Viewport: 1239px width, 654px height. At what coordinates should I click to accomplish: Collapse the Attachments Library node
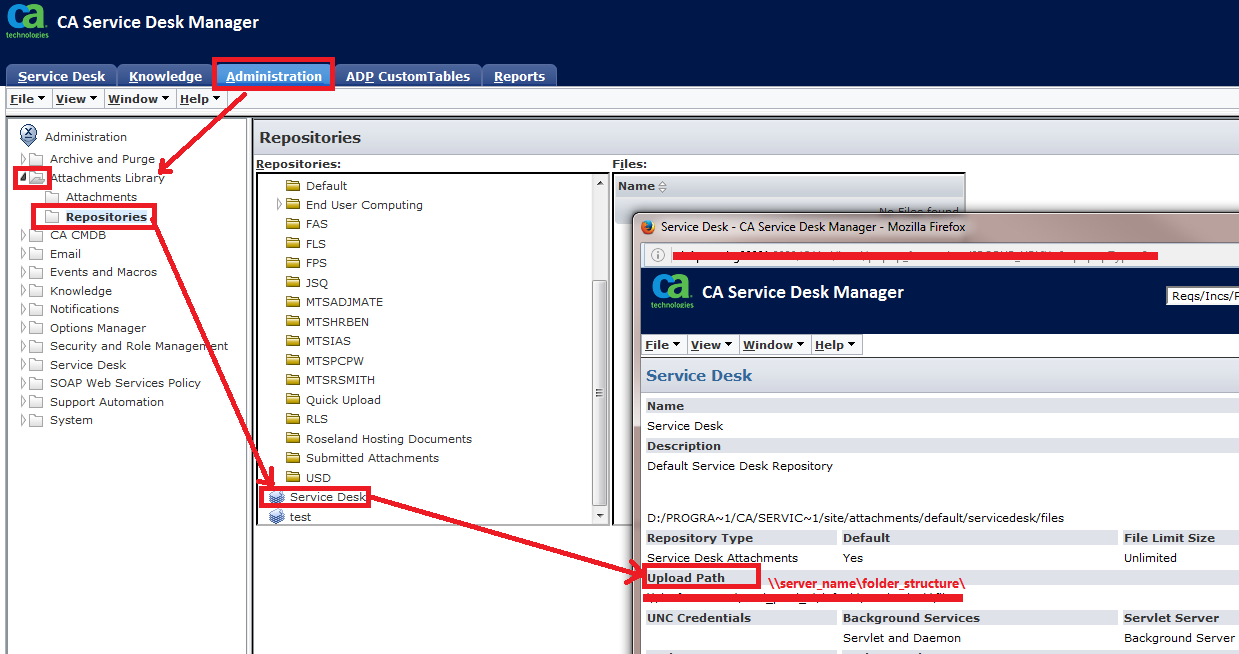(24, 178)
